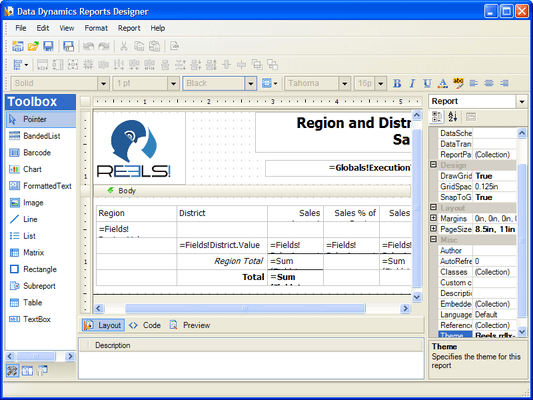Select the FormattedText toolbox item

point(41,186)
